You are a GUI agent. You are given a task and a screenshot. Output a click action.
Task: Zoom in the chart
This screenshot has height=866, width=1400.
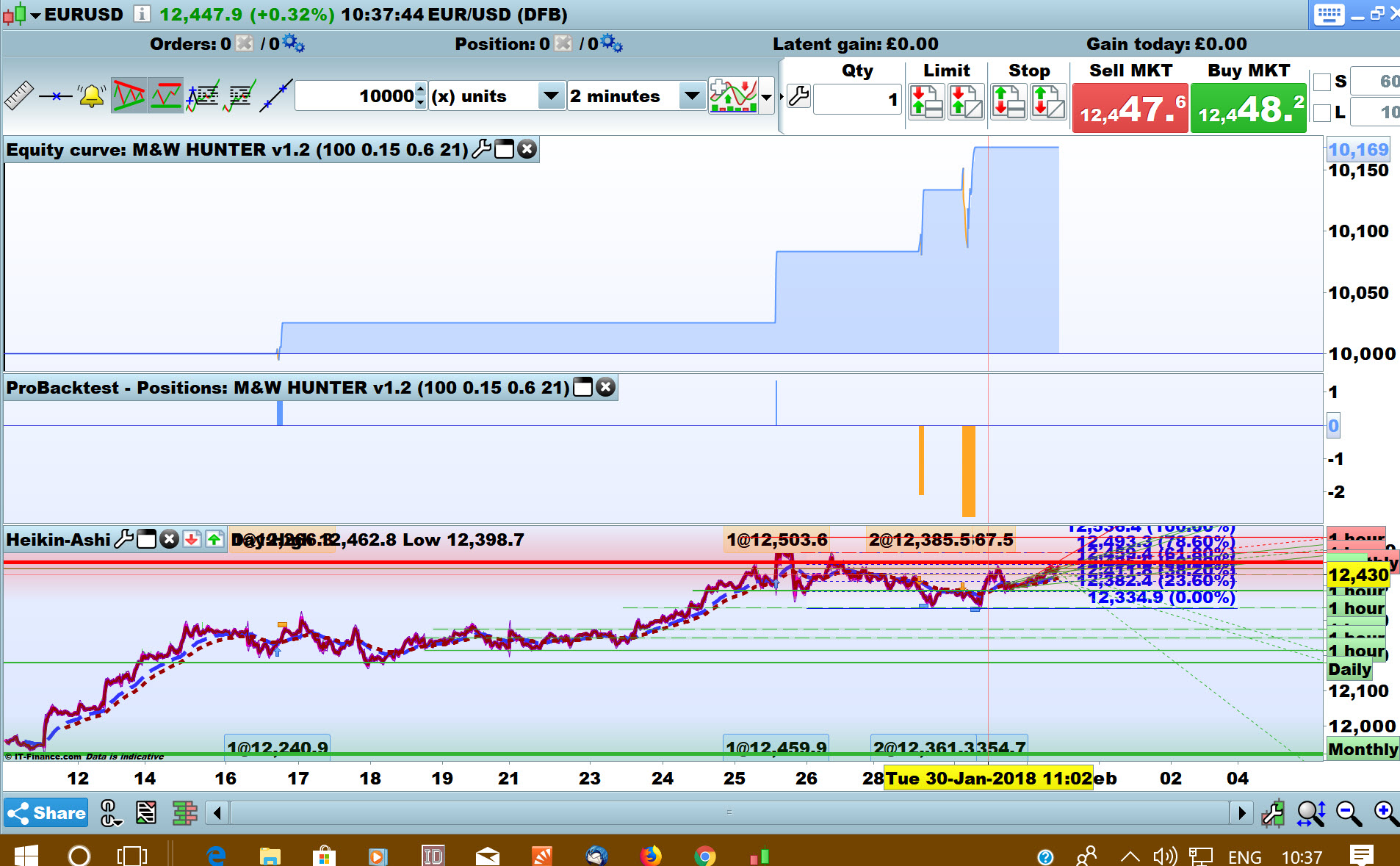click(1386, 813)
